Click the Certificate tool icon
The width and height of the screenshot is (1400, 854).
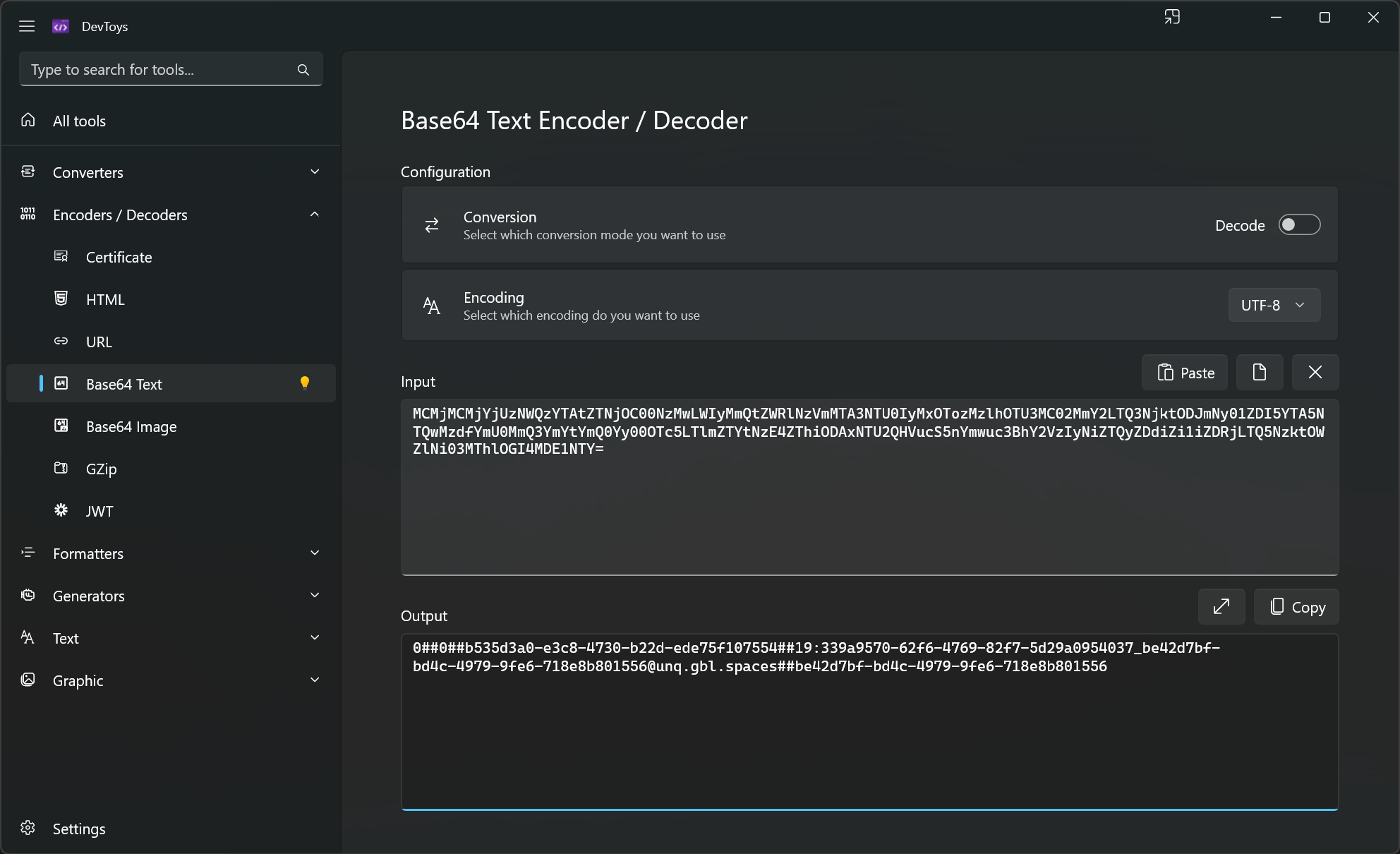pos(61,257)
